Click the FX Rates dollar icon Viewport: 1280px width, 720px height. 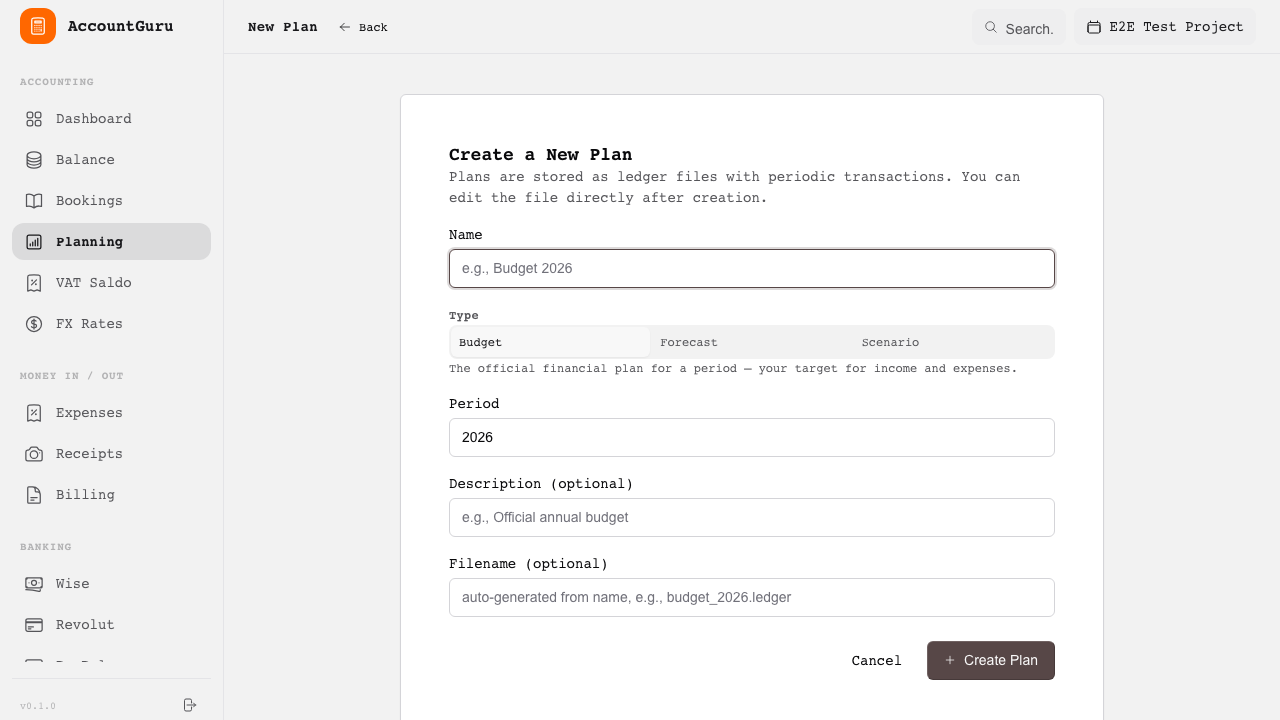coord(34,324)
